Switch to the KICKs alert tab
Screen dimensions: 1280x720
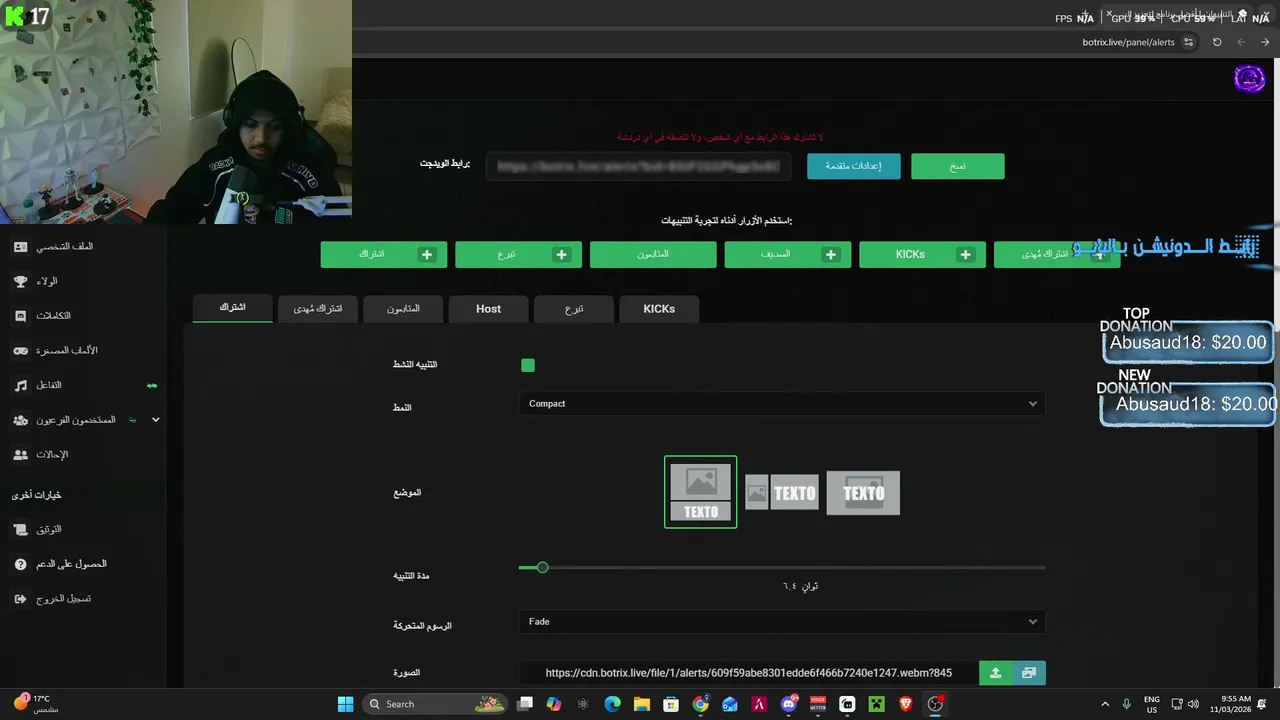[659, 309]
